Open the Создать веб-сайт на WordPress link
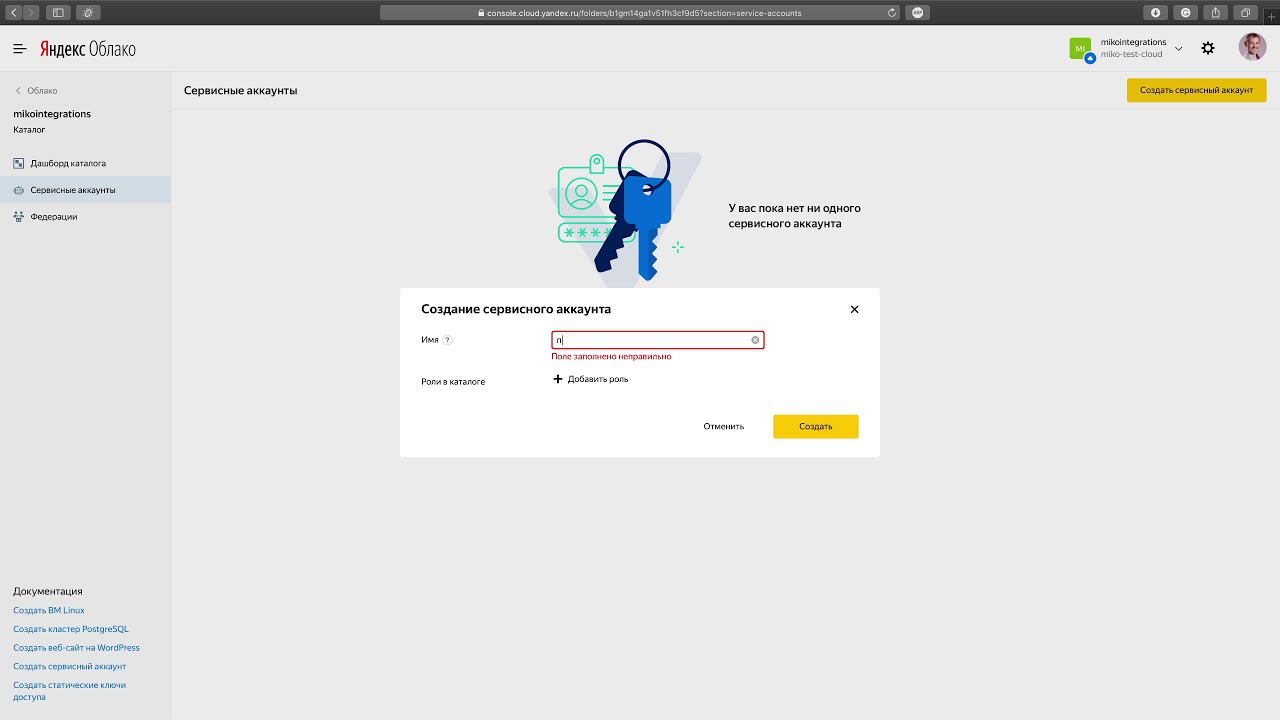 pyautogui.click(x=76, y=648)
